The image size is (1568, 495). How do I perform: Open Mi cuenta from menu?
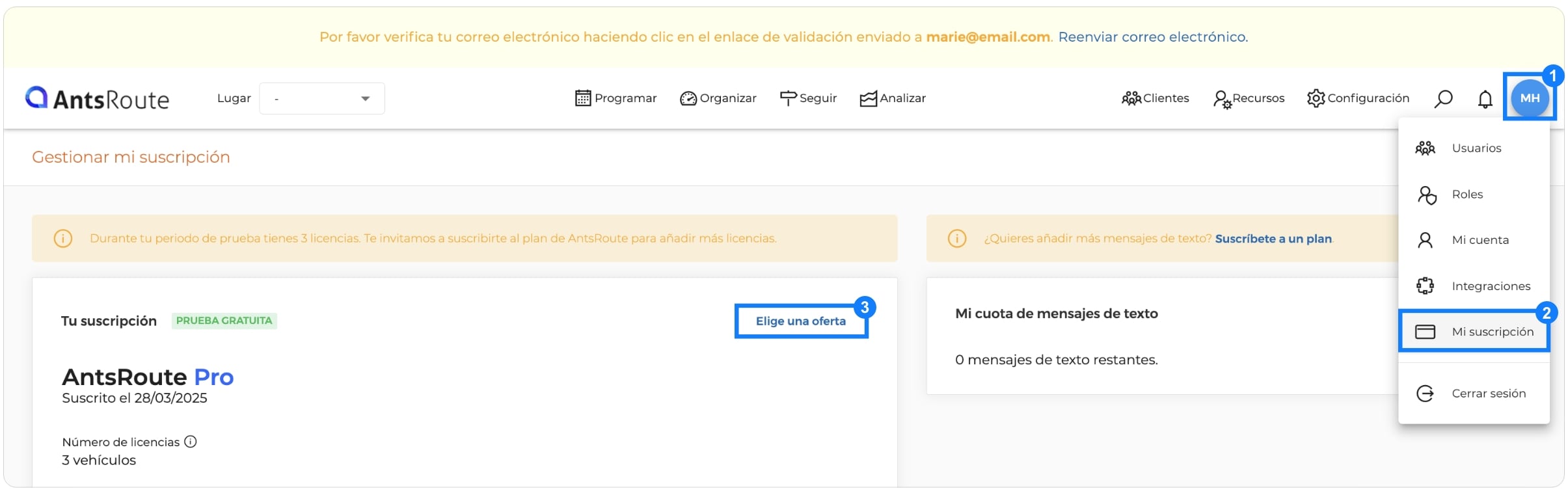coord(1474,240)
